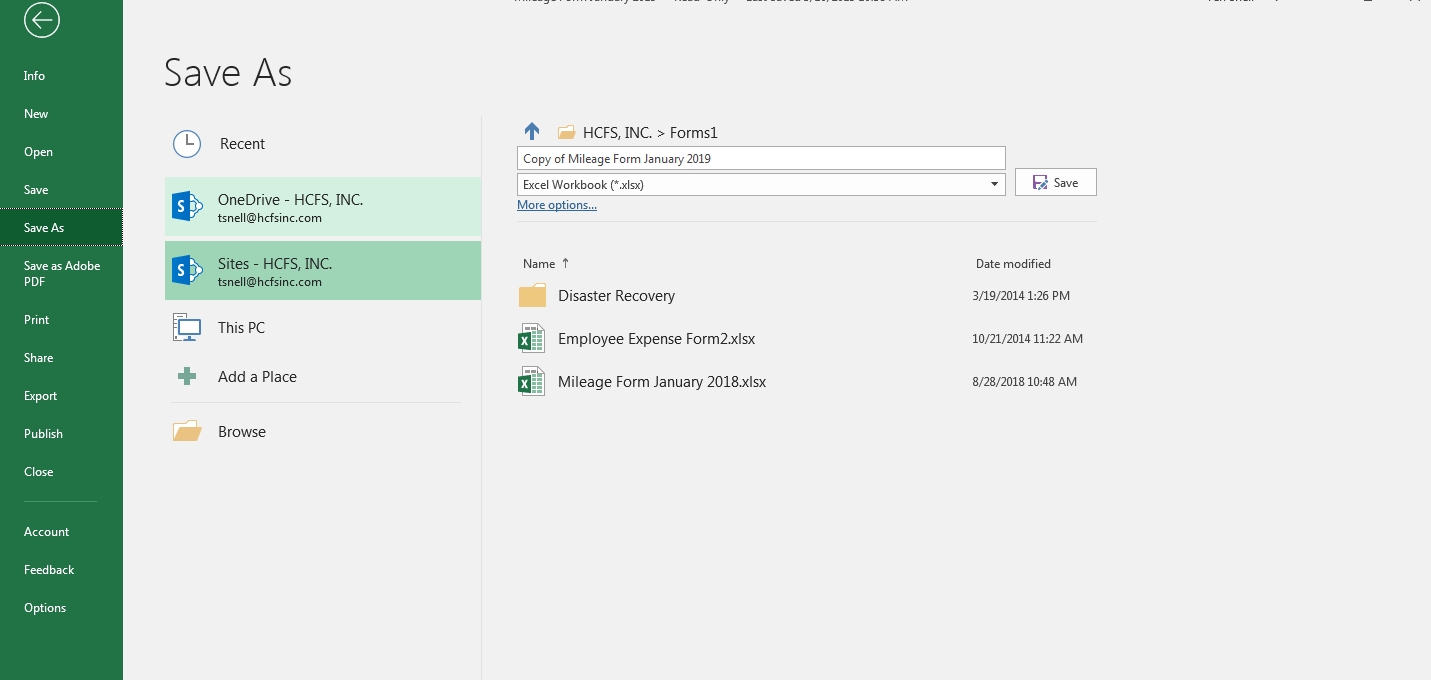
Task: Click the Browse folder icon
Action: [187, 432]
